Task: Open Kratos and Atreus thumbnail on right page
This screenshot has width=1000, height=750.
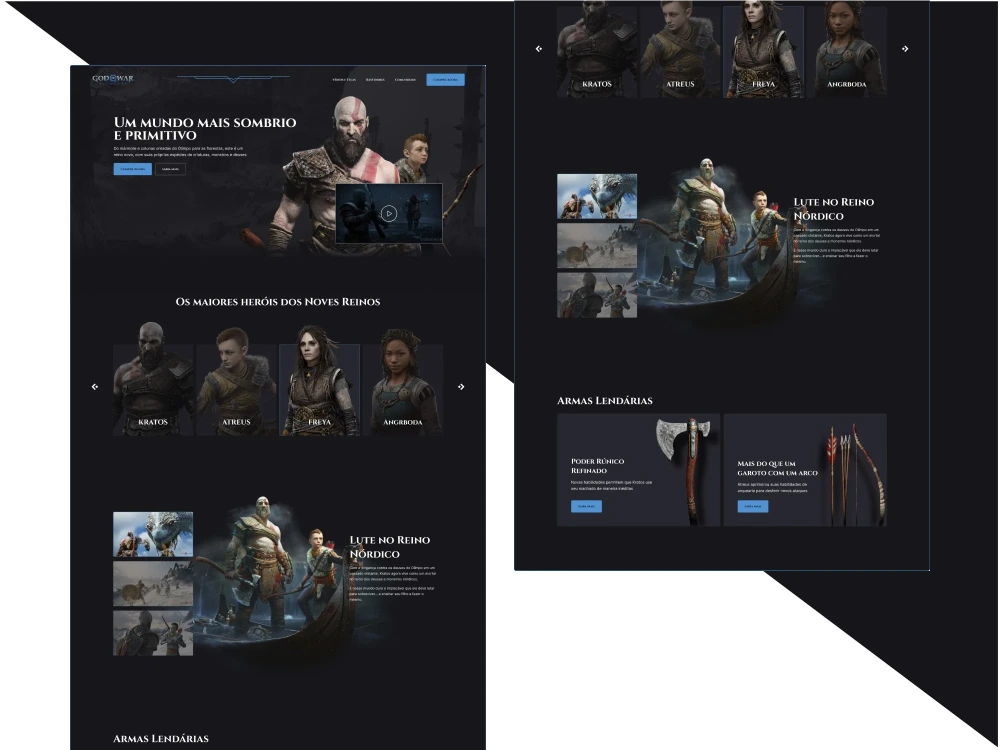Action: tap(597, 295)
